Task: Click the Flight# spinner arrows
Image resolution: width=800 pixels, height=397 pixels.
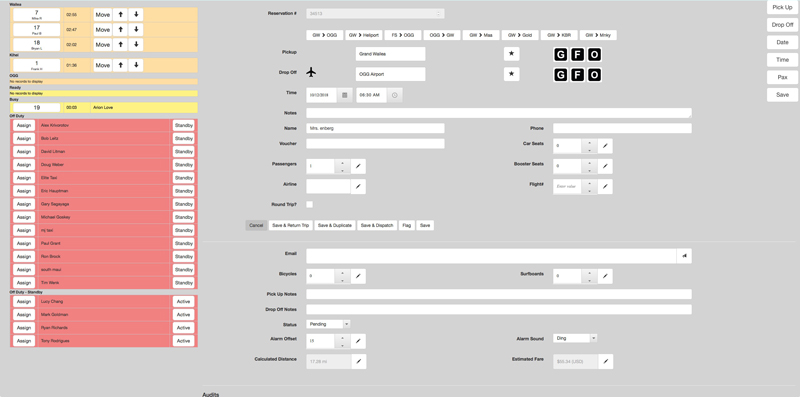Action: pyautogui.click(x=589, y=187)
